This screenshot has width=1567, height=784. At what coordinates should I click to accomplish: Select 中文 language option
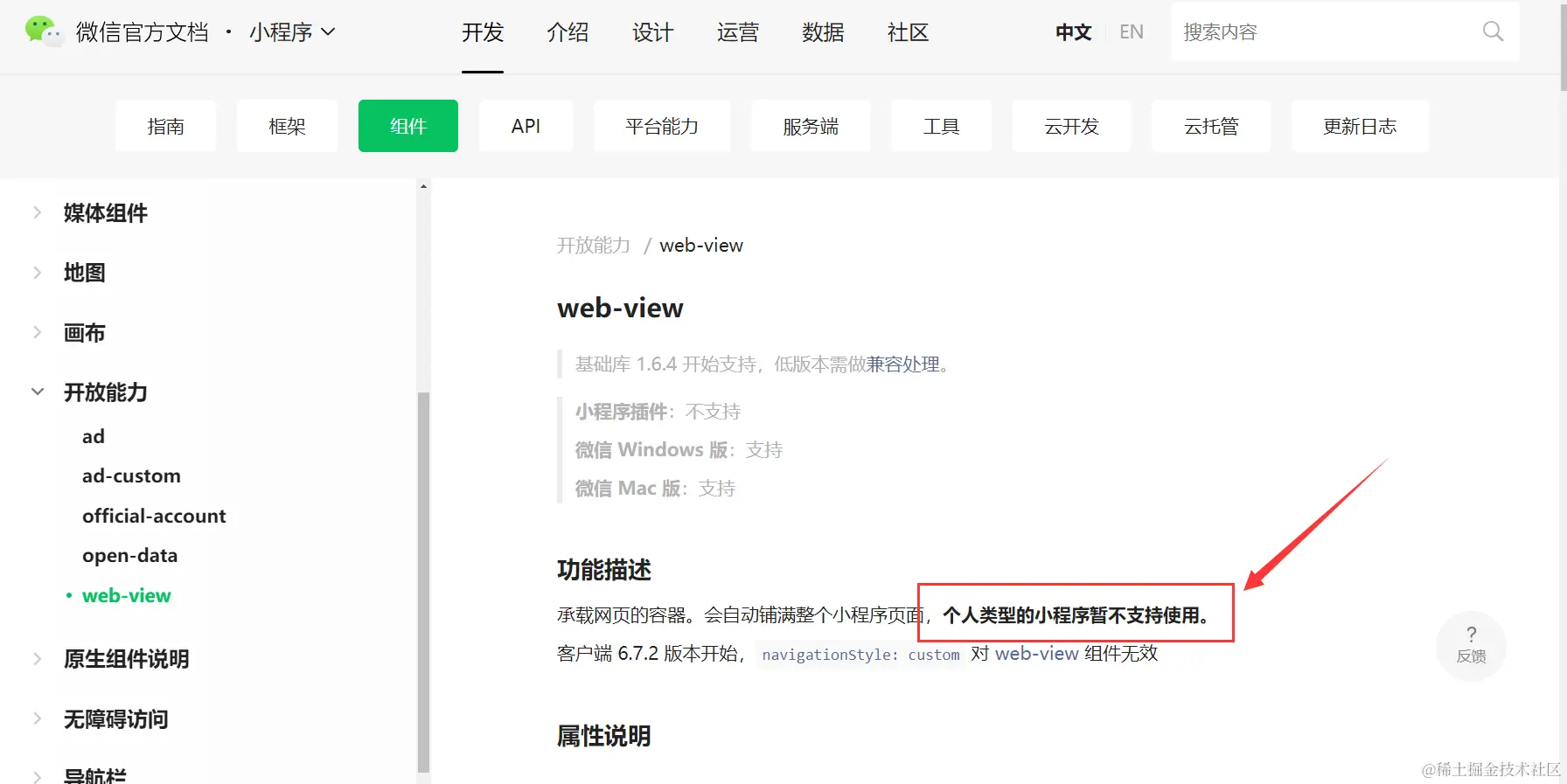[x=1073, y=32]
